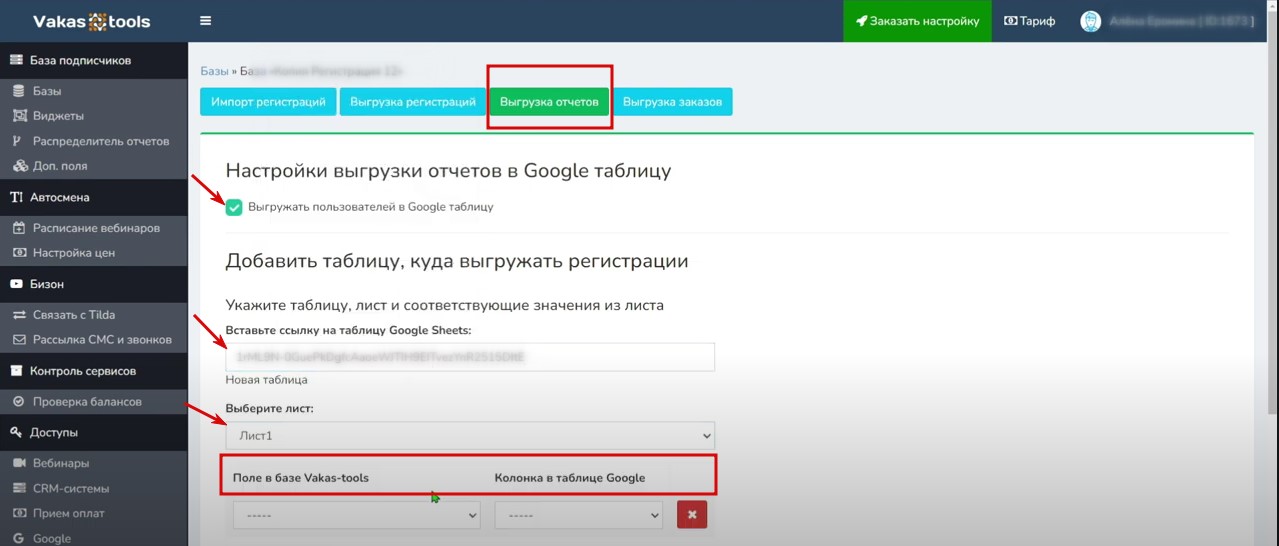Click the Google Sheets link input field

470,357
